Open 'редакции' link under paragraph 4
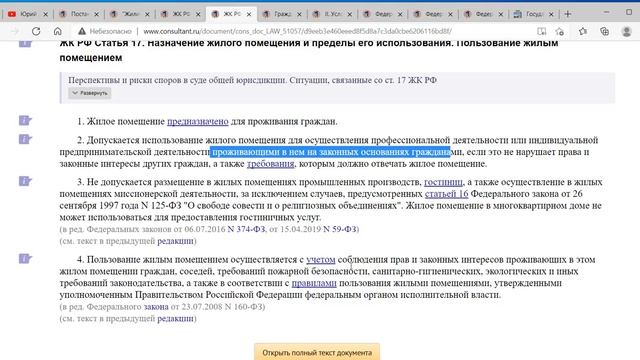The height and width of the screenshot is (360, 640). coord(176,318)
